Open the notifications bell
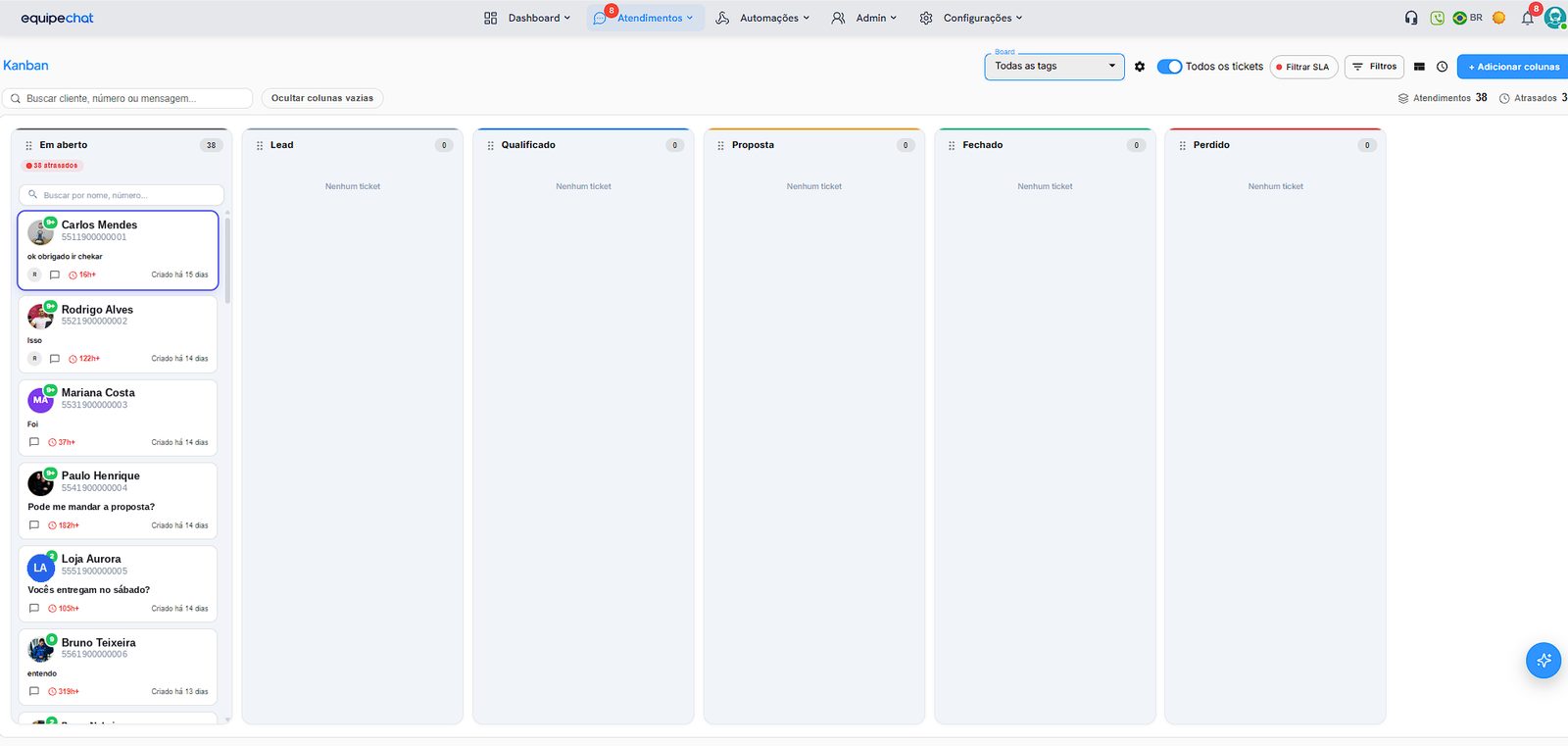1568x746 pixels. [1528, 18]
